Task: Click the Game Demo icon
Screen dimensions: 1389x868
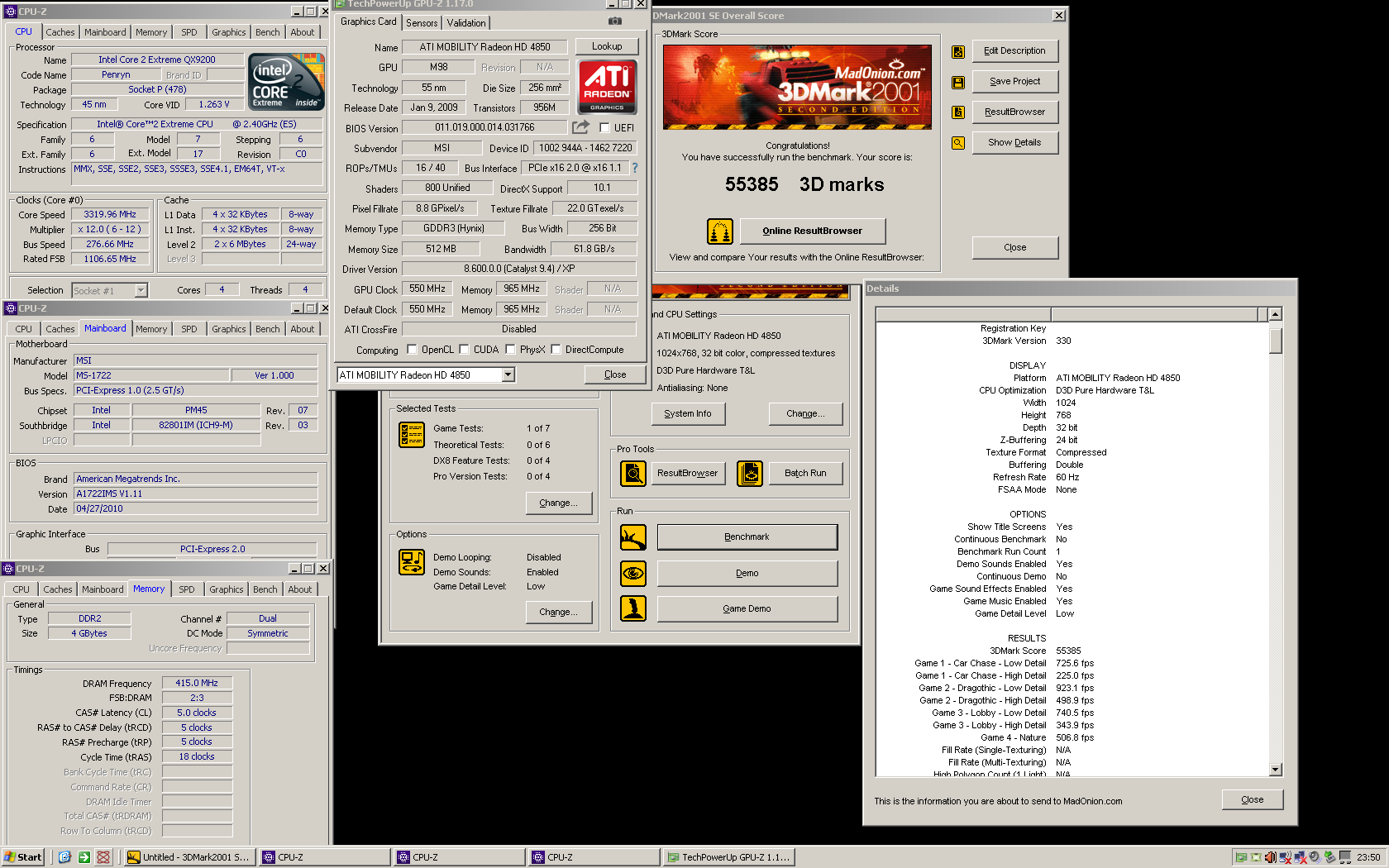Action: pyautogui.click(x=633, y=609)
